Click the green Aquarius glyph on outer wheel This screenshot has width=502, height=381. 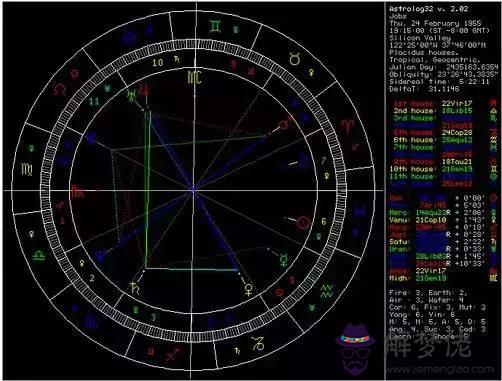click(326, 291)
